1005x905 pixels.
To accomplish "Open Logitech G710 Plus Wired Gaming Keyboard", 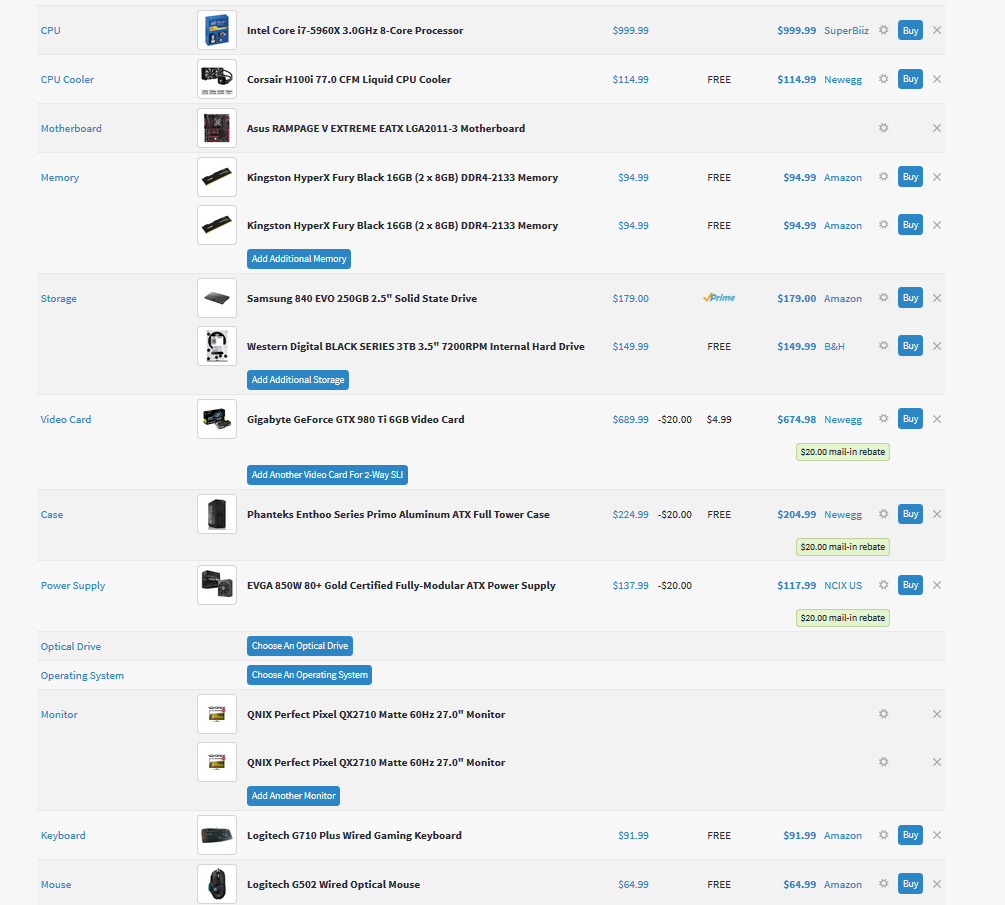I will click(354, 835).
